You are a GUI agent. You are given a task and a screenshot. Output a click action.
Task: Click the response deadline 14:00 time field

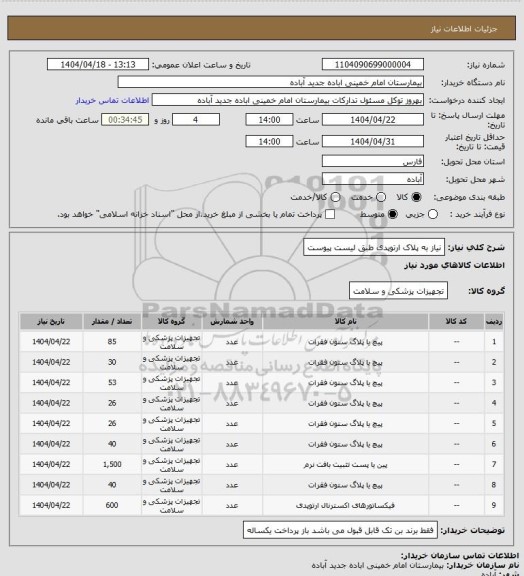coord(269,120)
